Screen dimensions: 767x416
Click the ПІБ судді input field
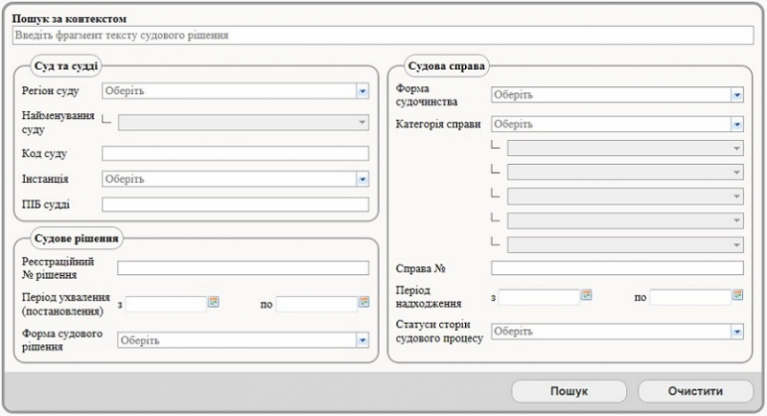pyautogui.click(x=235, y=204)
